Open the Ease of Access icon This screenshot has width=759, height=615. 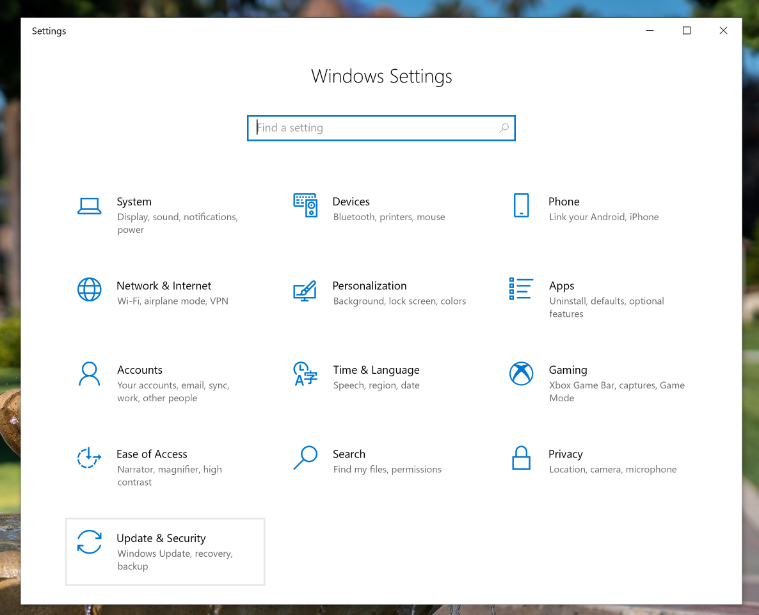89,458
